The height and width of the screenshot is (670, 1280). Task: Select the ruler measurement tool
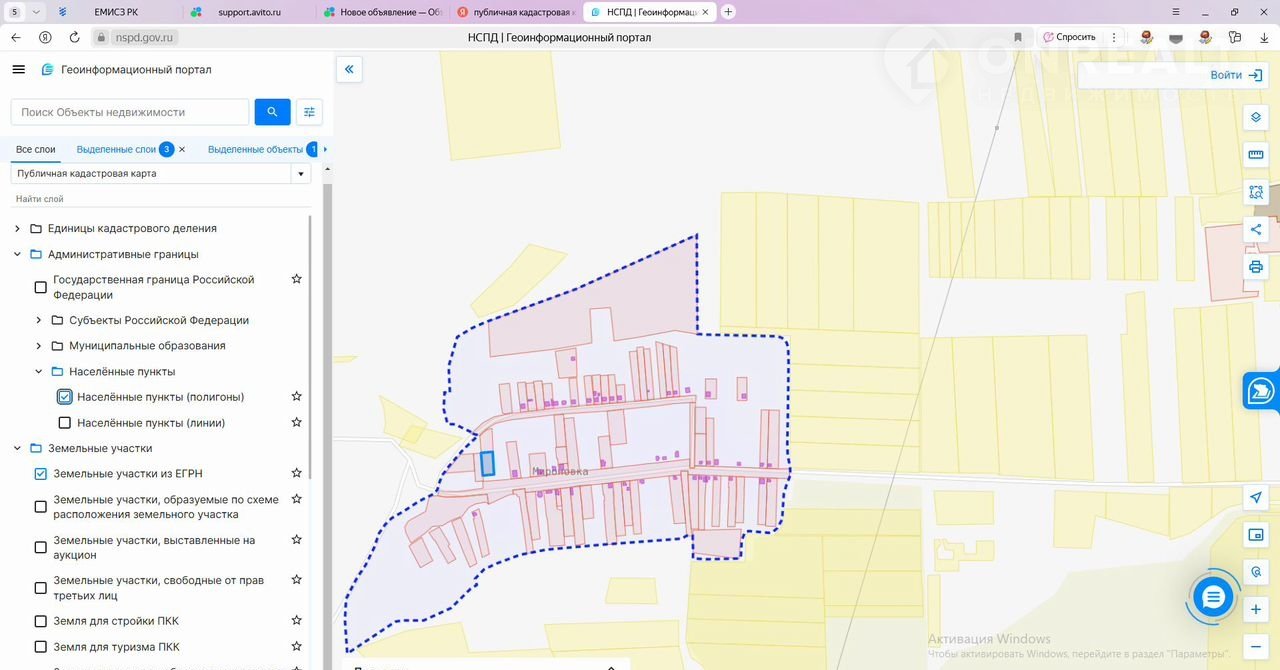[x=1256, y=155]
